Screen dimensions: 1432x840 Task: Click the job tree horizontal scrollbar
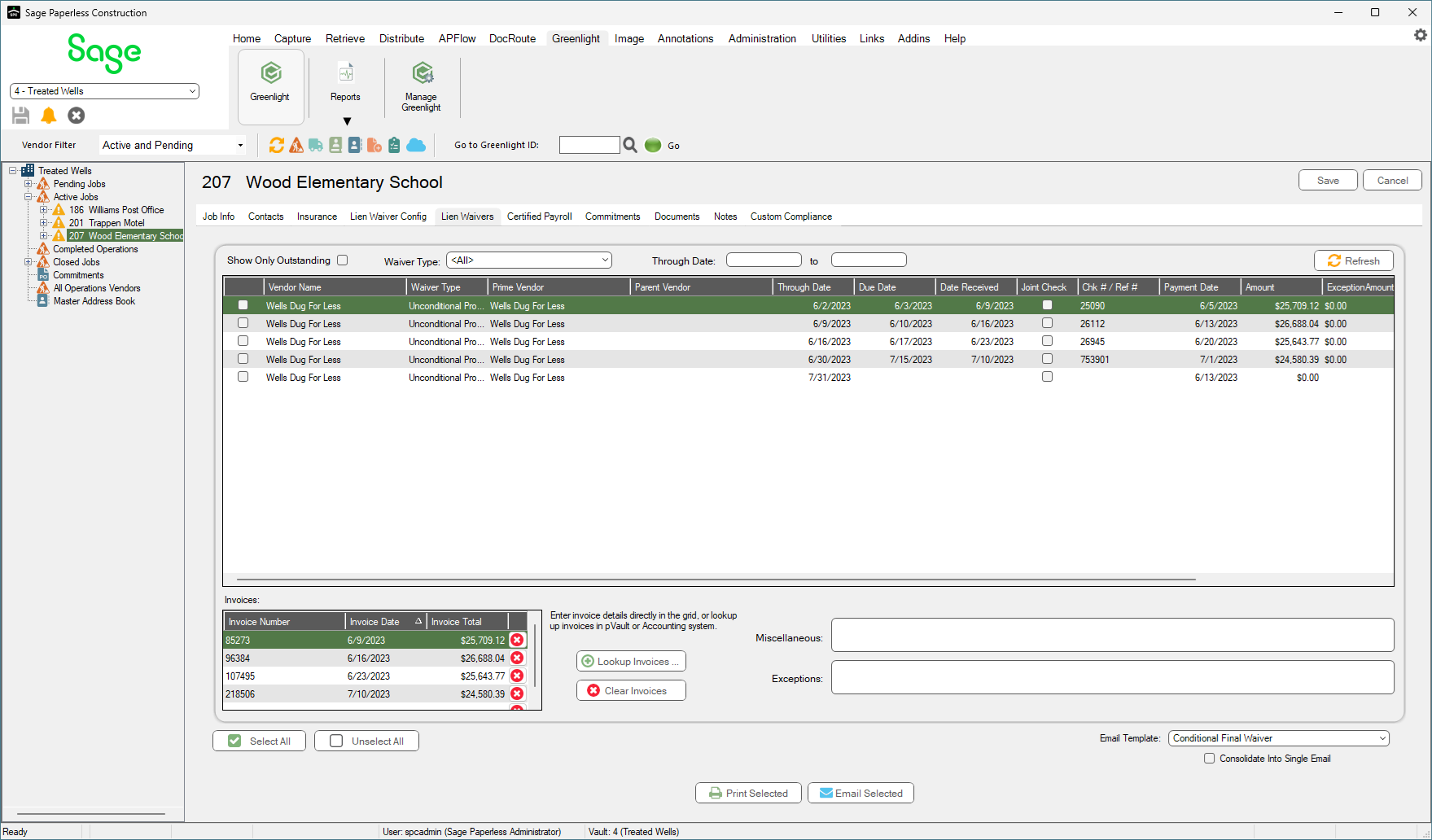[x=91, y=813]
